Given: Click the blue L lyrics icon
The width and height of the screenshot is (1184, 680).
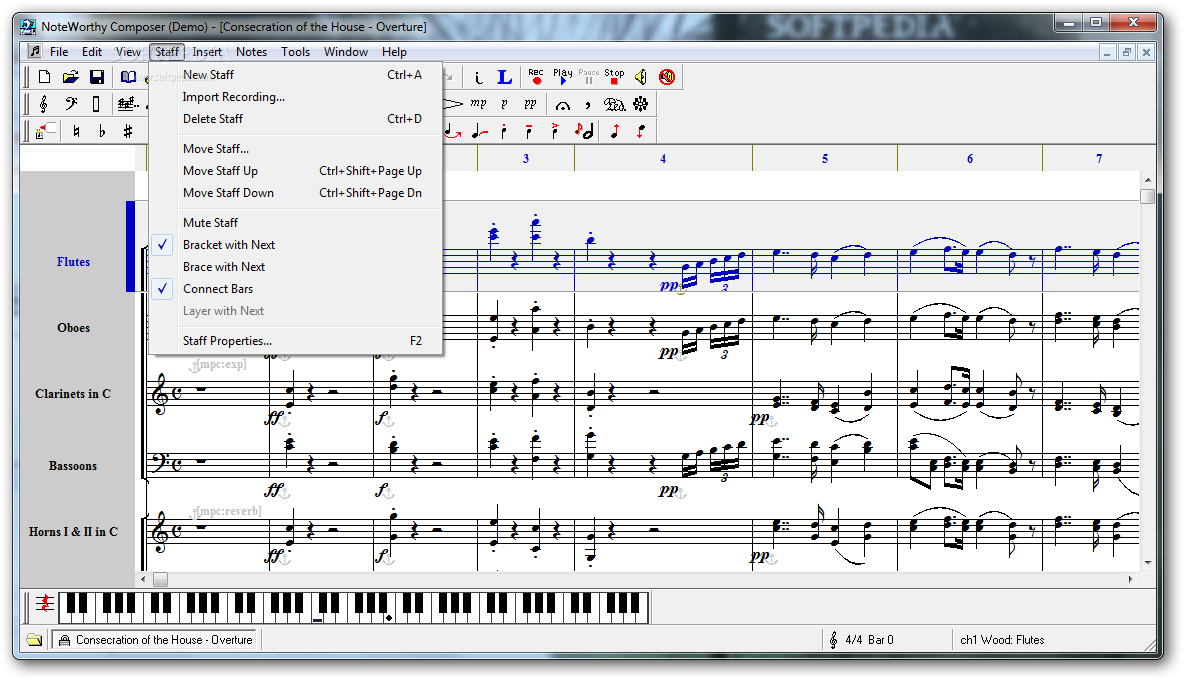Looking at the screenshot, I should tap(504, 77).
